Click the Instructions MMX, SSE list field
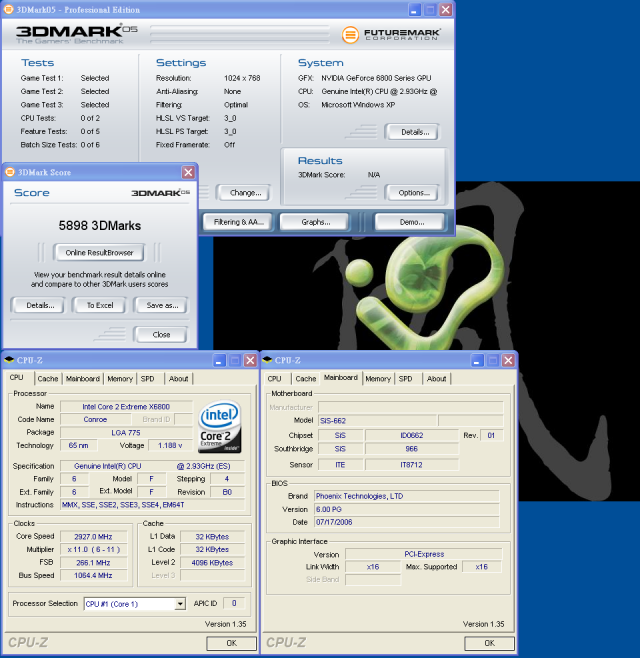This screenshot has width=640, height=658. 152,505
